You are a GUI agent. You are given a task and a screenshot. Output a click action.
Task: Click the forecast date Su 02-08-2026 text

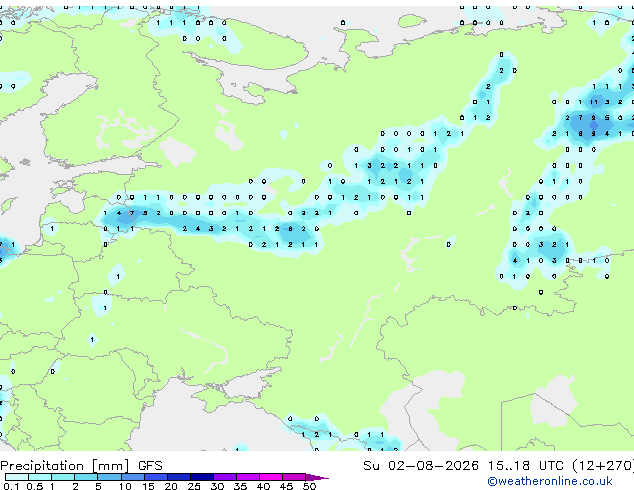pyautogui.click(x=421, y=466)
